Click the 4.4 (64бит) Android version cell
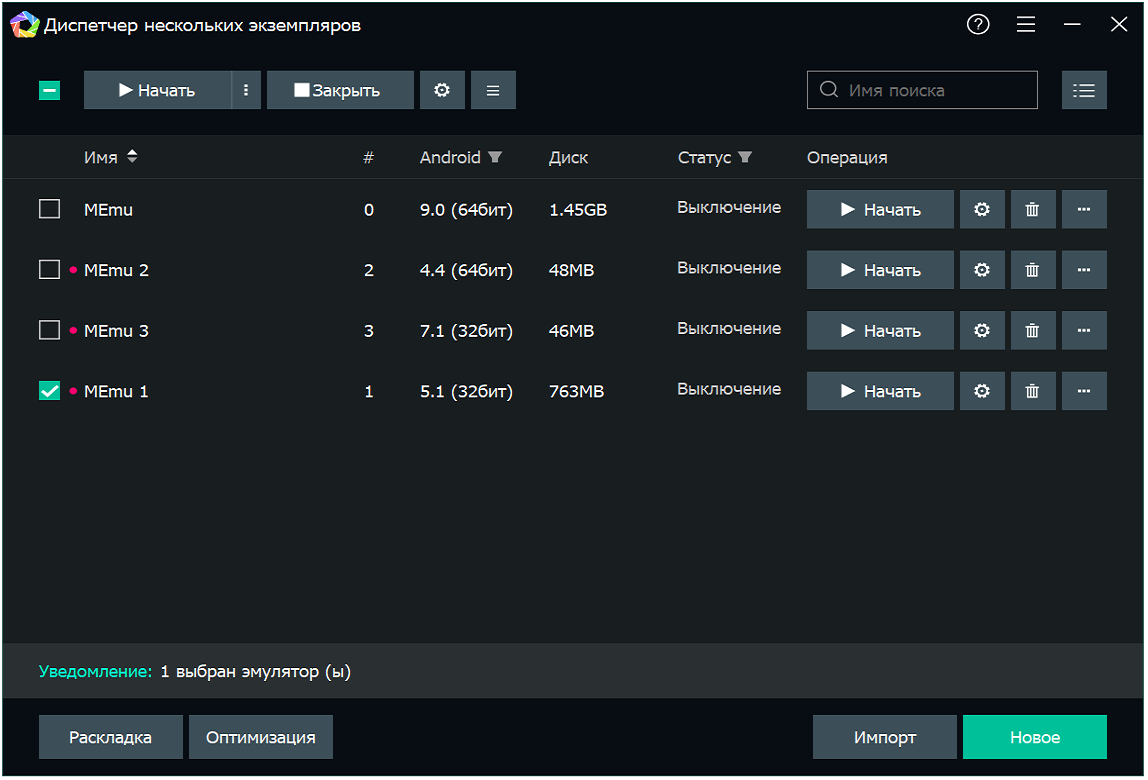1148x780 pixels. tap(466, 270)
